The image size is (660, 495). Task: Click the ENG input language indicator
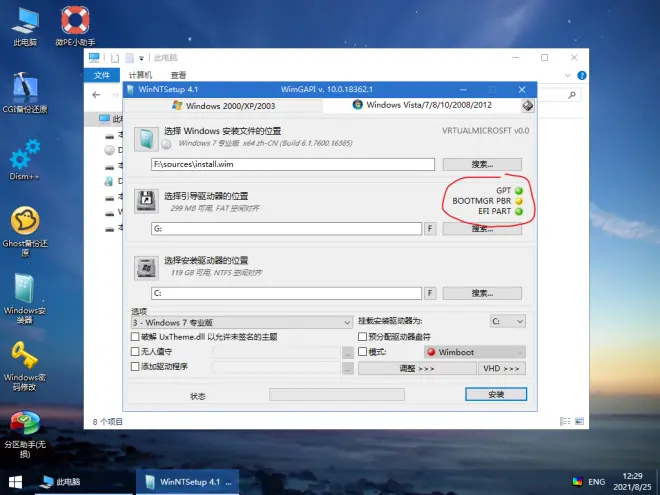point(596,482)
